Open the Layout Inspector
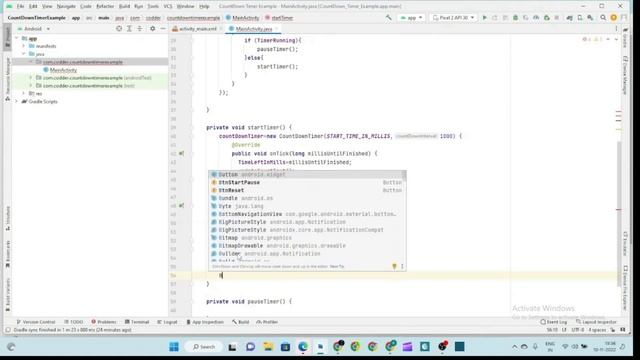 tap(596, 322)
